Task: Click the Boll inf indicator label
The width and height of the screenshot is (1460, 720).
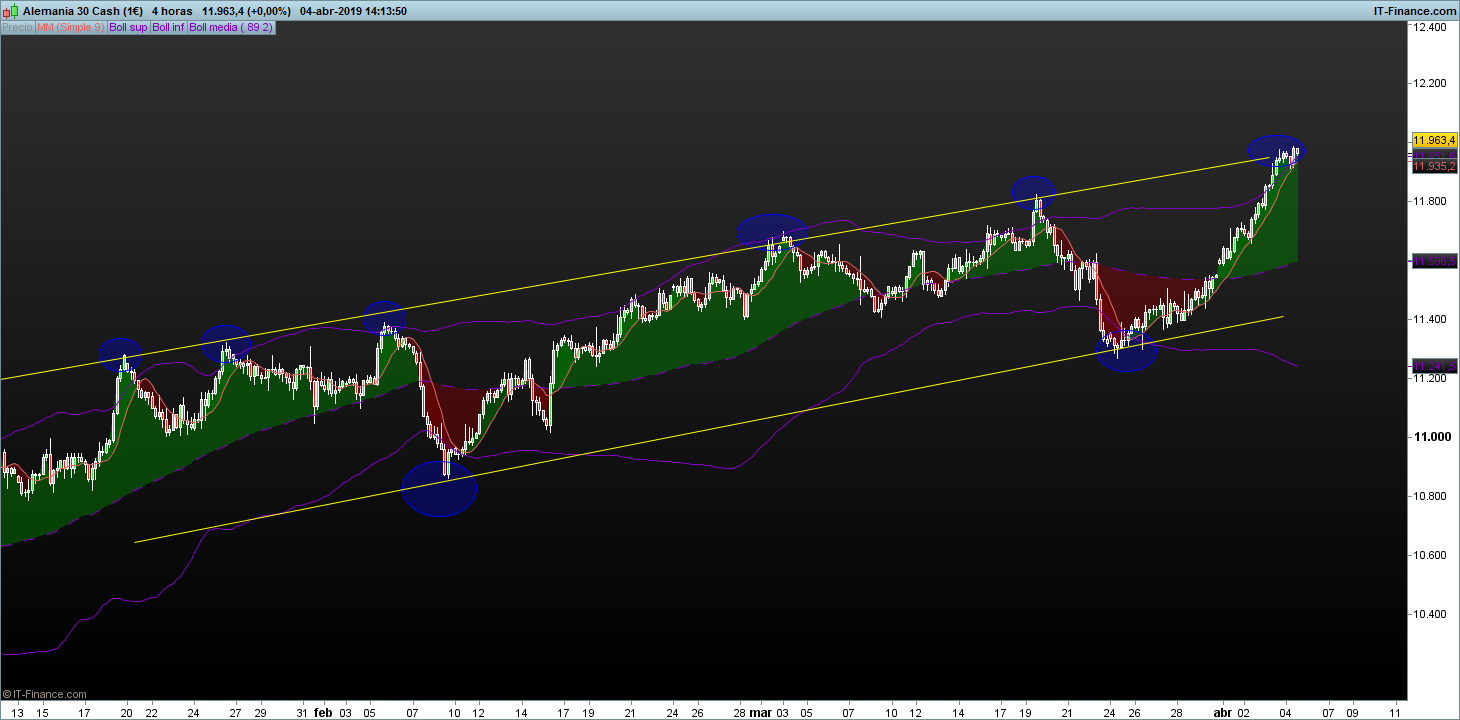Action: coord(168,28)
